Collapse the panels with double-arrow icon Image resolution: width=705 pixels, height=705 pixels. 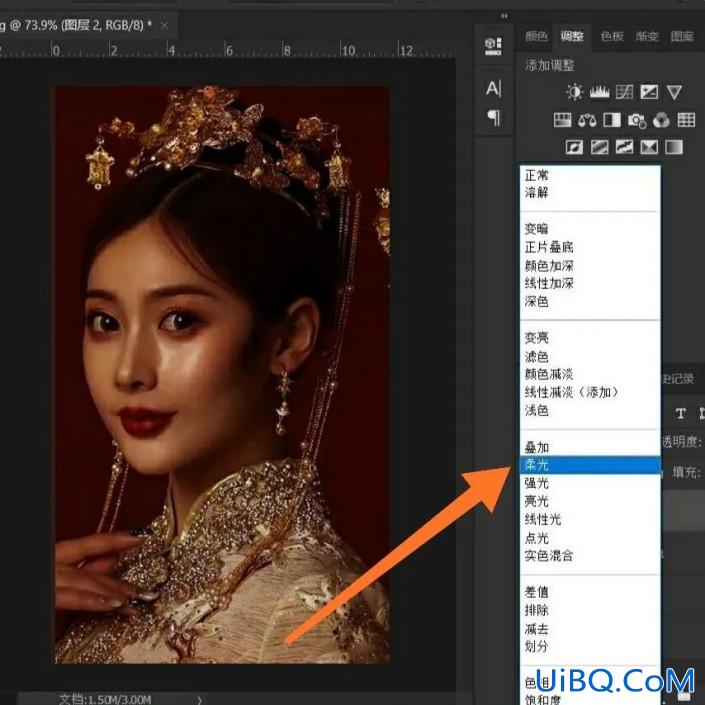(x=504, y=17)
